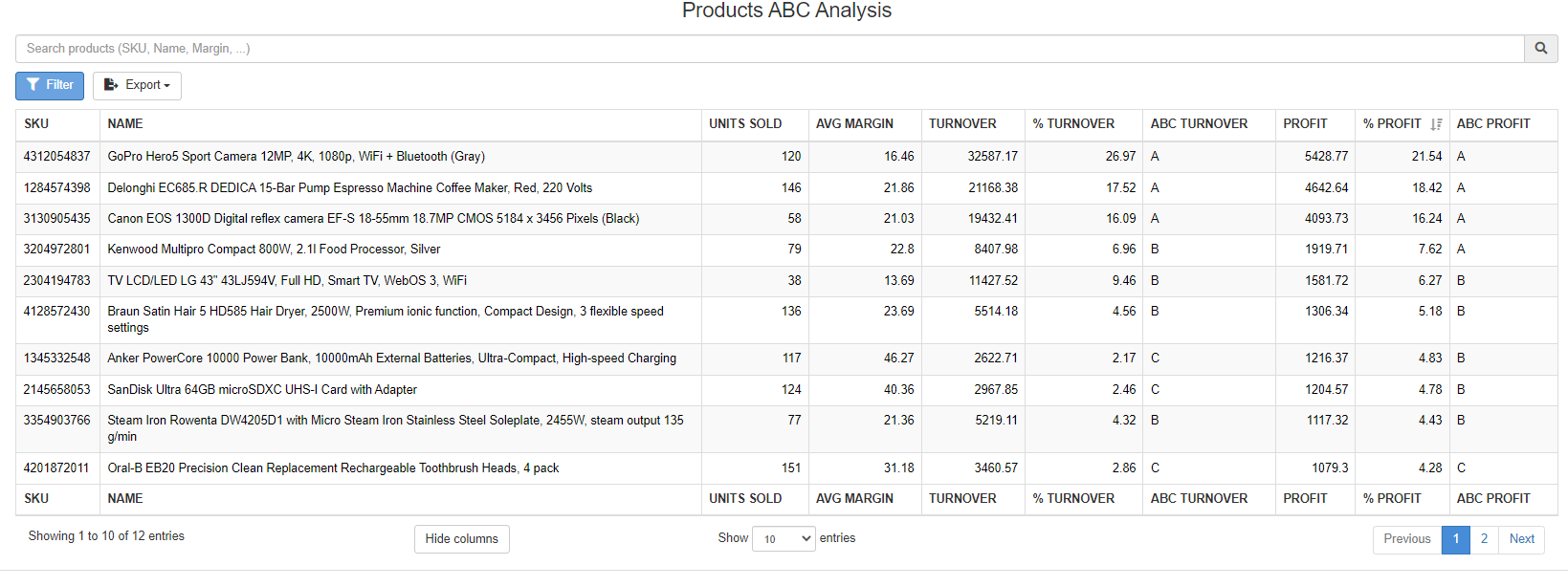The width and height of the screenshot is (1568, 587).
Task: Sort by ABC TURNOVER column header
Action: [1199, 124]
